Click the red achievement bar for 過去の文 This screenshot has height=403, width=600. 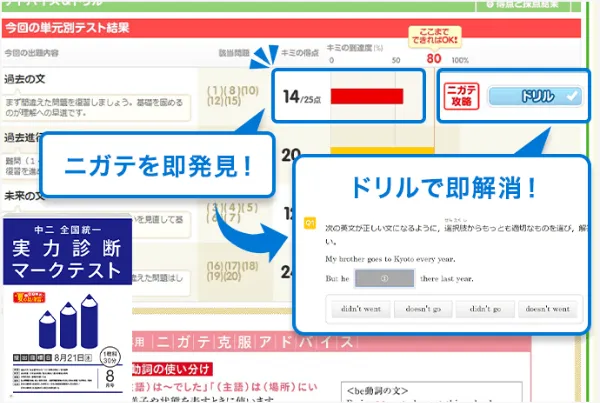367,97
